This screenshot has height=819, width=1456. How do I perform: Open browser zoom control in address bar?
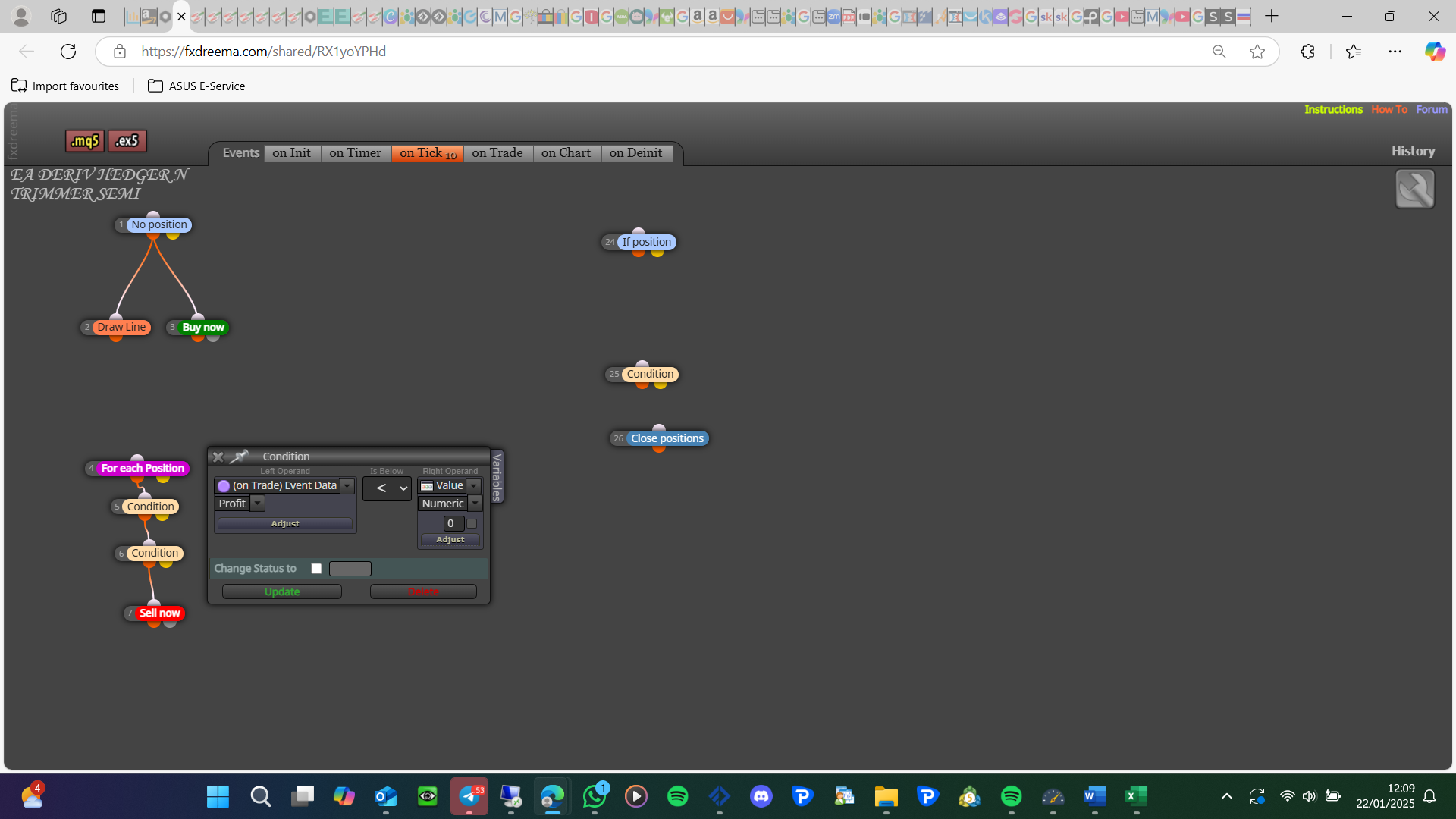(1219, 52)
